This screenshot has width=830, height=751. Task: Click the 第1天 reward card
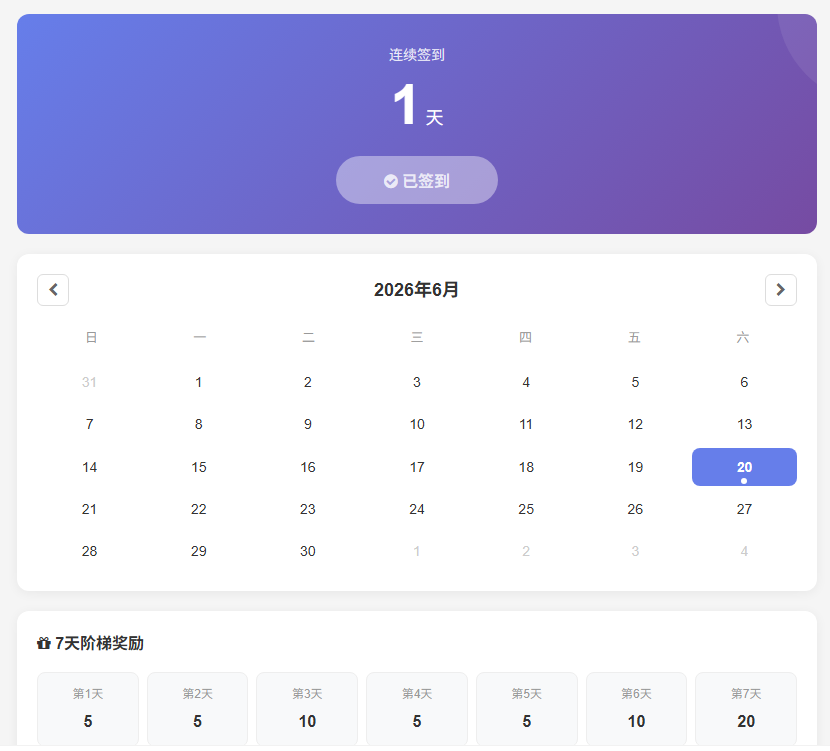click(x=88, y=709)
